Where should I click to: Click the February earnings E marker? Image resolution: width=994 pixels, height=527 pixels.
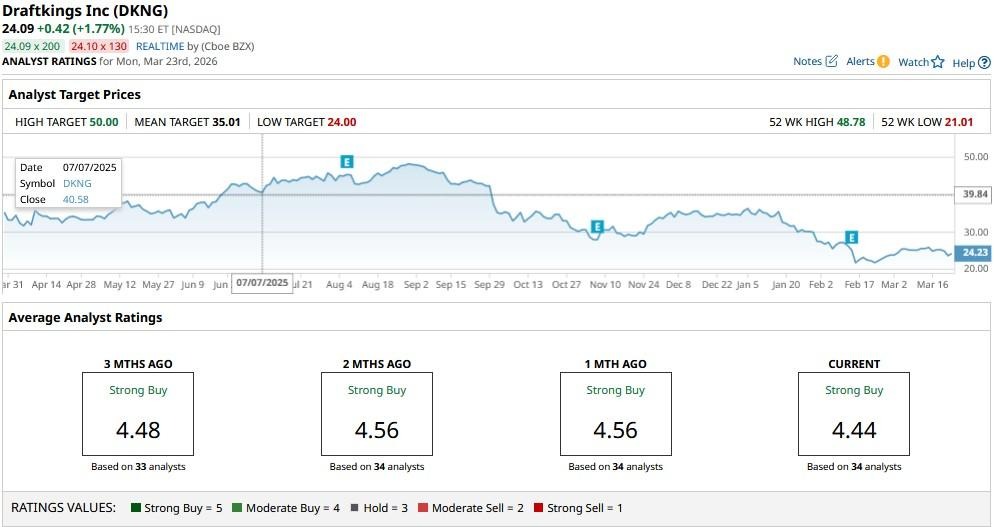(x=851, y=238)
